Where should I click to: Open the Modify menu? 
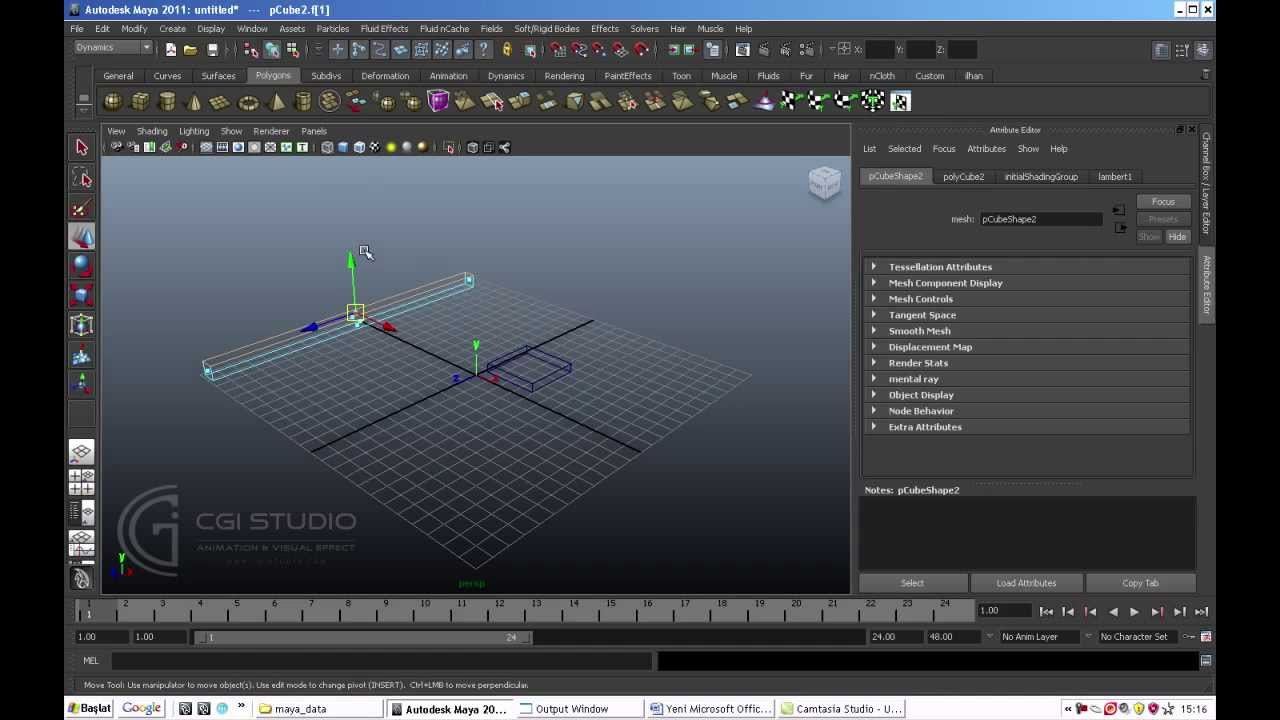point(134,29)
